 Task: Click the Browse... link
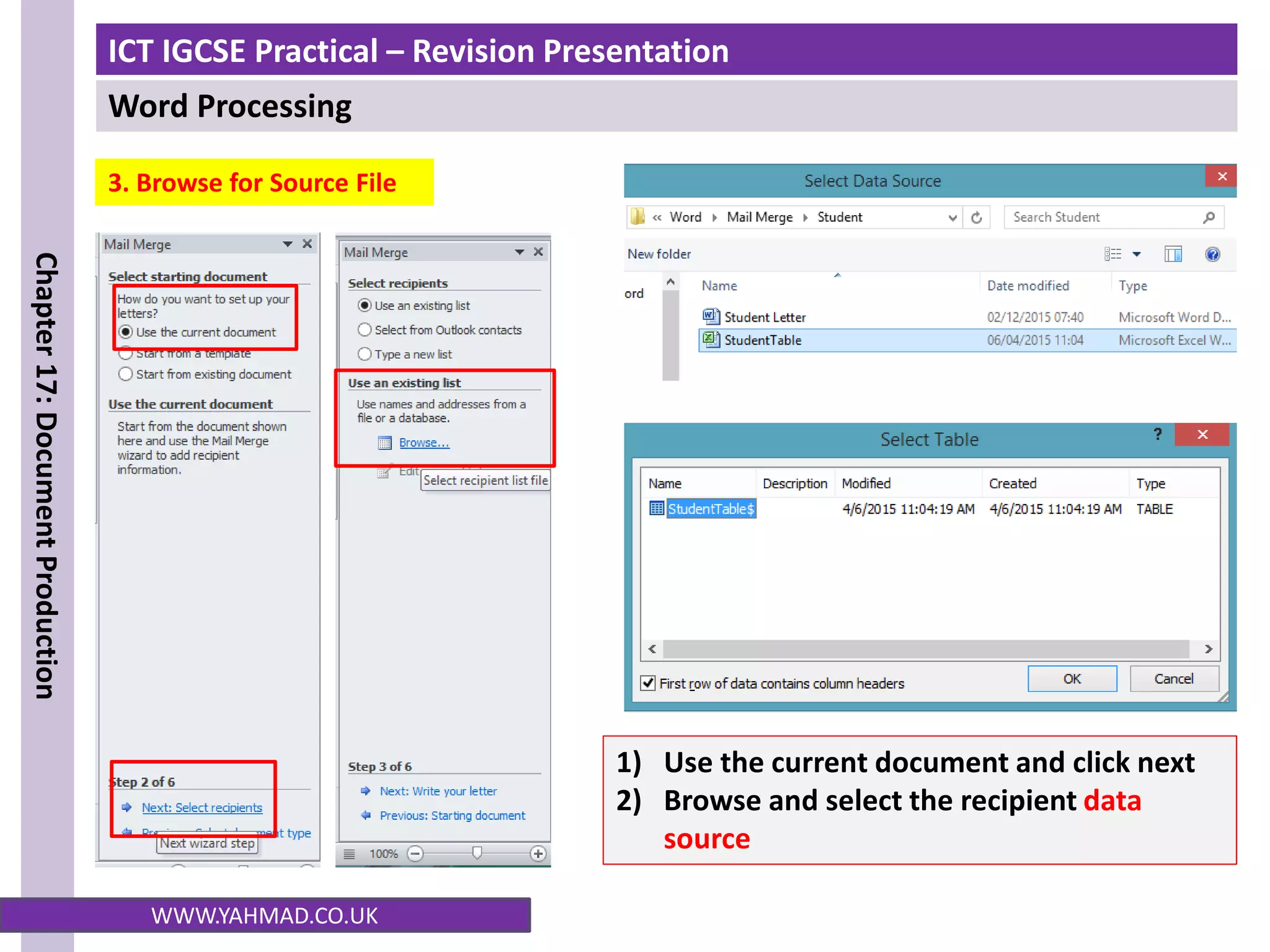tap(424, 443)
